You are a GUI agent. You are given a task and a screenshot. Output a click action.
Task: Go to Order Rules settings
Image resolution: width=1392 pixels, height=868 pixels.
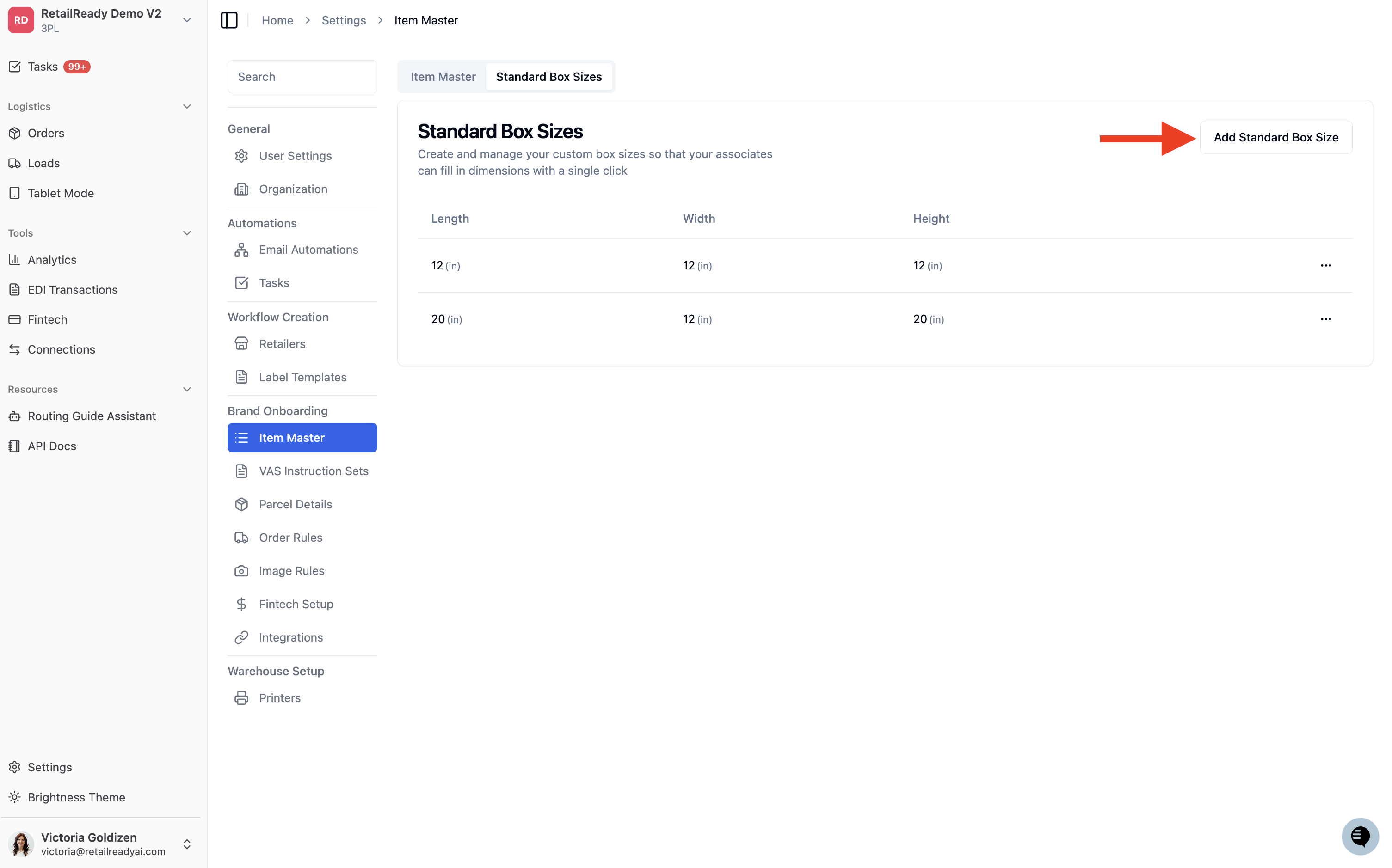pos(302,538)
